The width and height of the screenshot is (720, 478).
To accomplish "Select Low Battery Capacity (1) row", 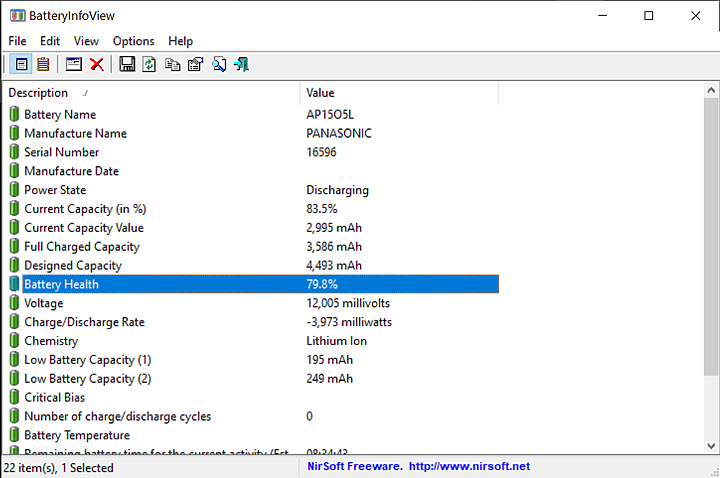I will coord(253,359).
